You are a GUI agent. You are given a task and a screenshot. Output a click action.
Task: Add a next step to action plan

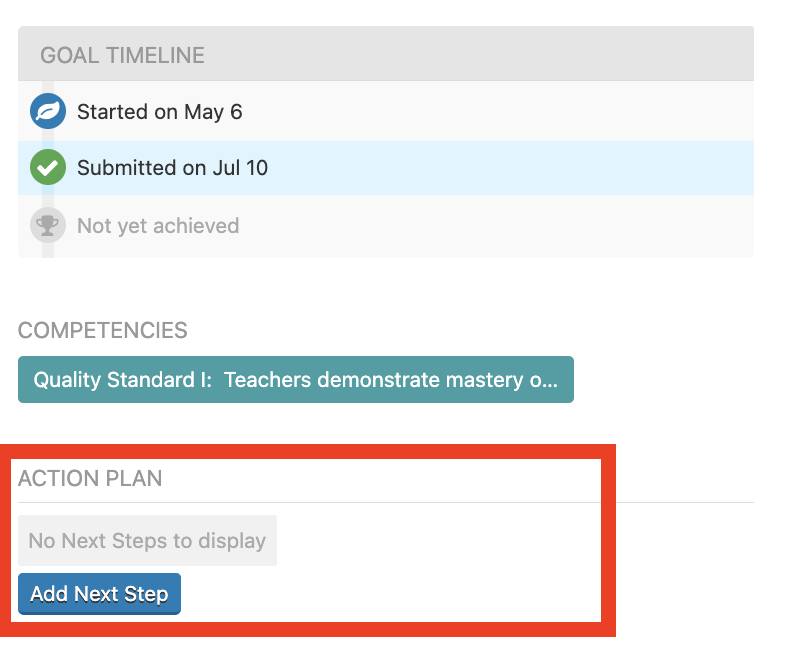99,594
